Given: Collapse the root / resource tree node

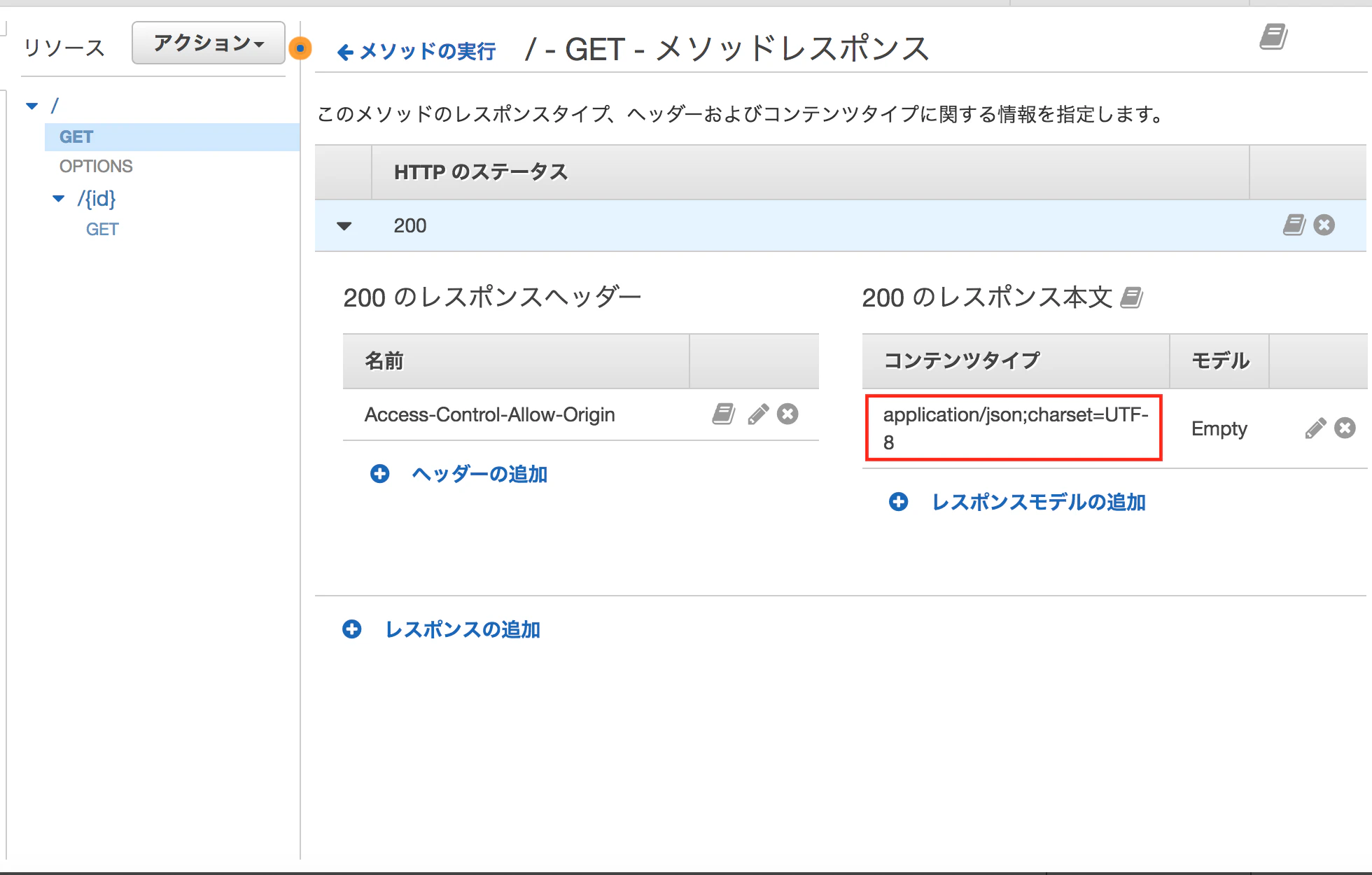Looking at the screenshot, I should click(x=32, y=106).
